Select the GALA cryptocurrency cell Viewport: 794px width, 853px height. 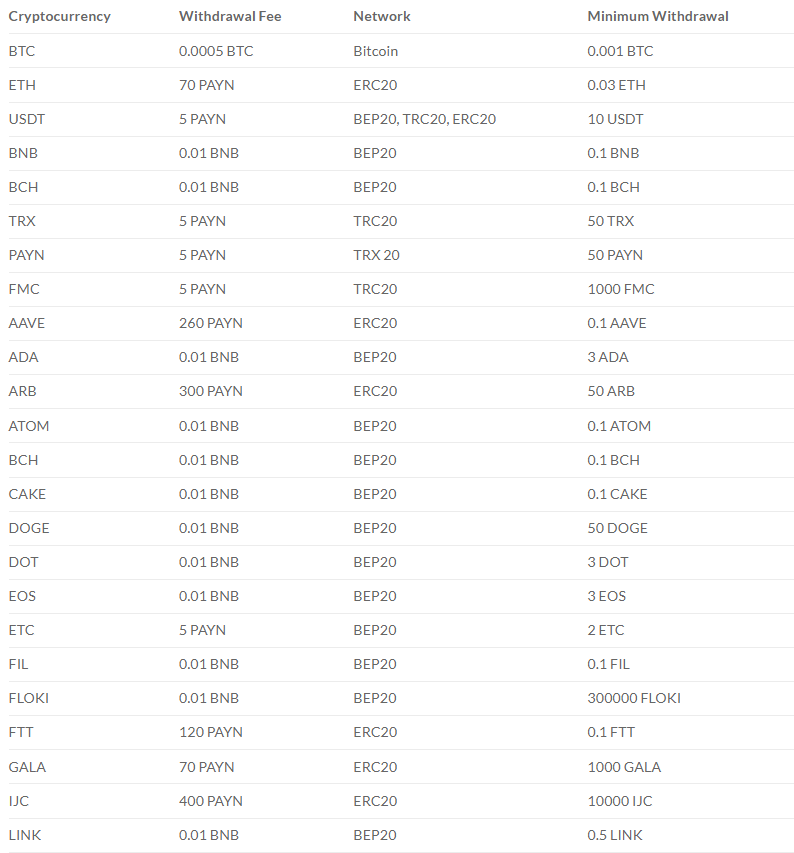click(x=27, y=767)
